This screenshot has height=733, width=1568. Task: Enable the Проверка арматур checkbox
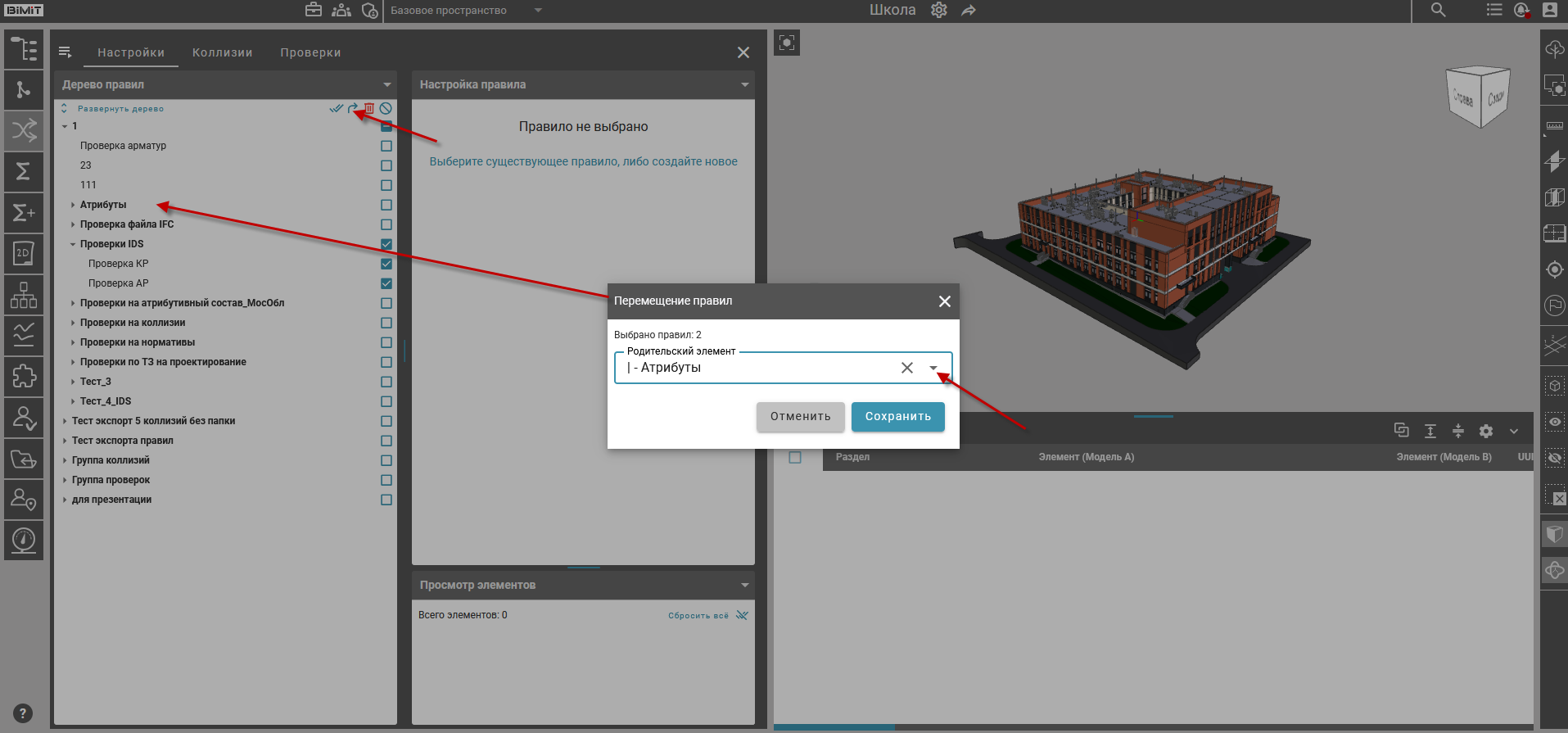point(386,146)
